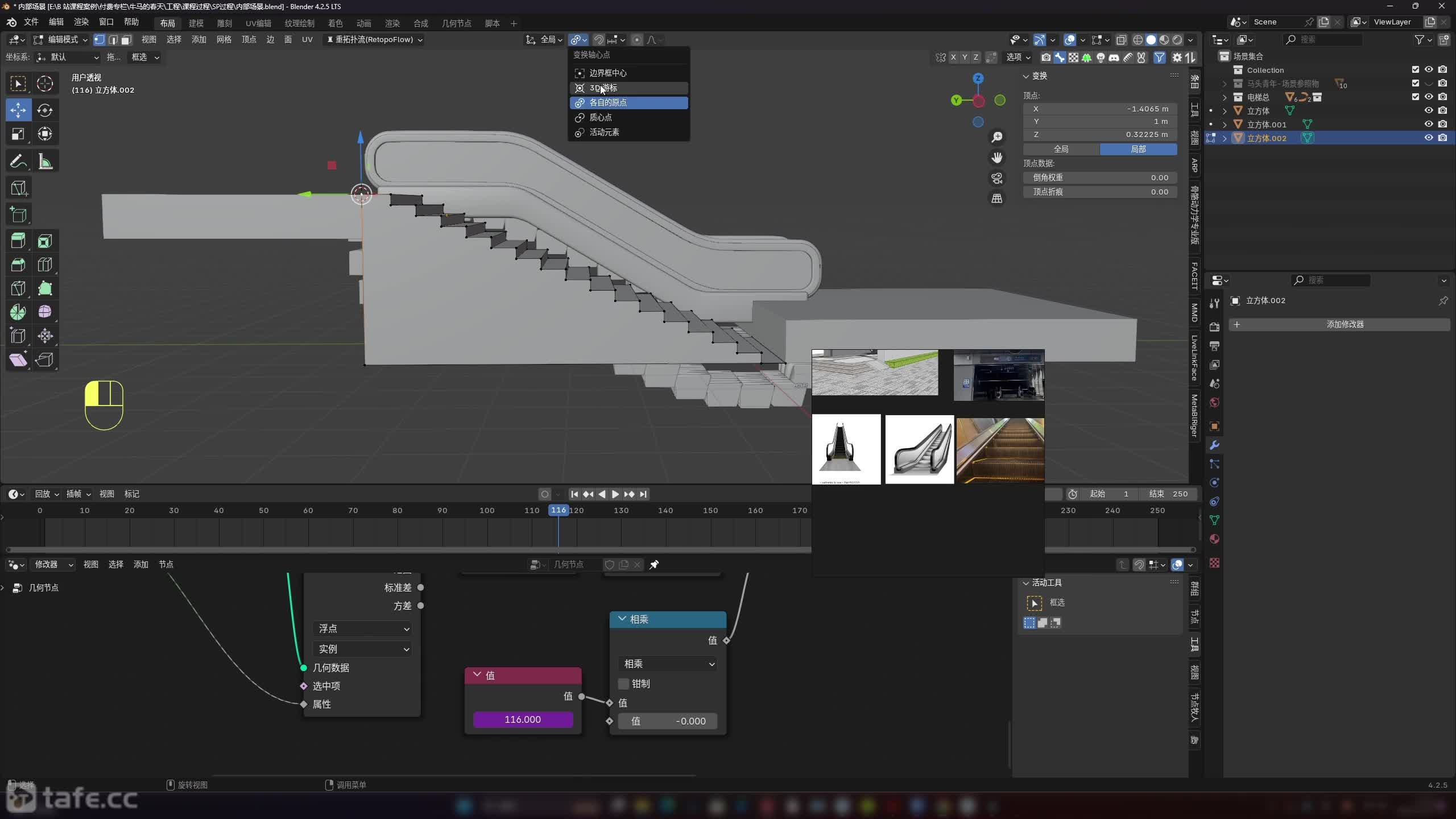This screenshot has width=1456, height=819.
Task: Select the Measure tool
Action: click(x=45, y=162)
